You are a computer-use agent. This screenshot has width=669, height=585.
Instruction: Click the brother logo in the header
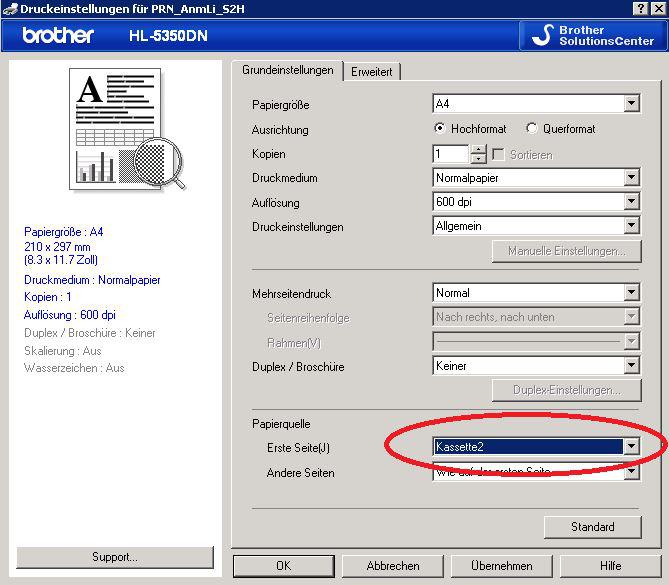(x=58, y=35)
